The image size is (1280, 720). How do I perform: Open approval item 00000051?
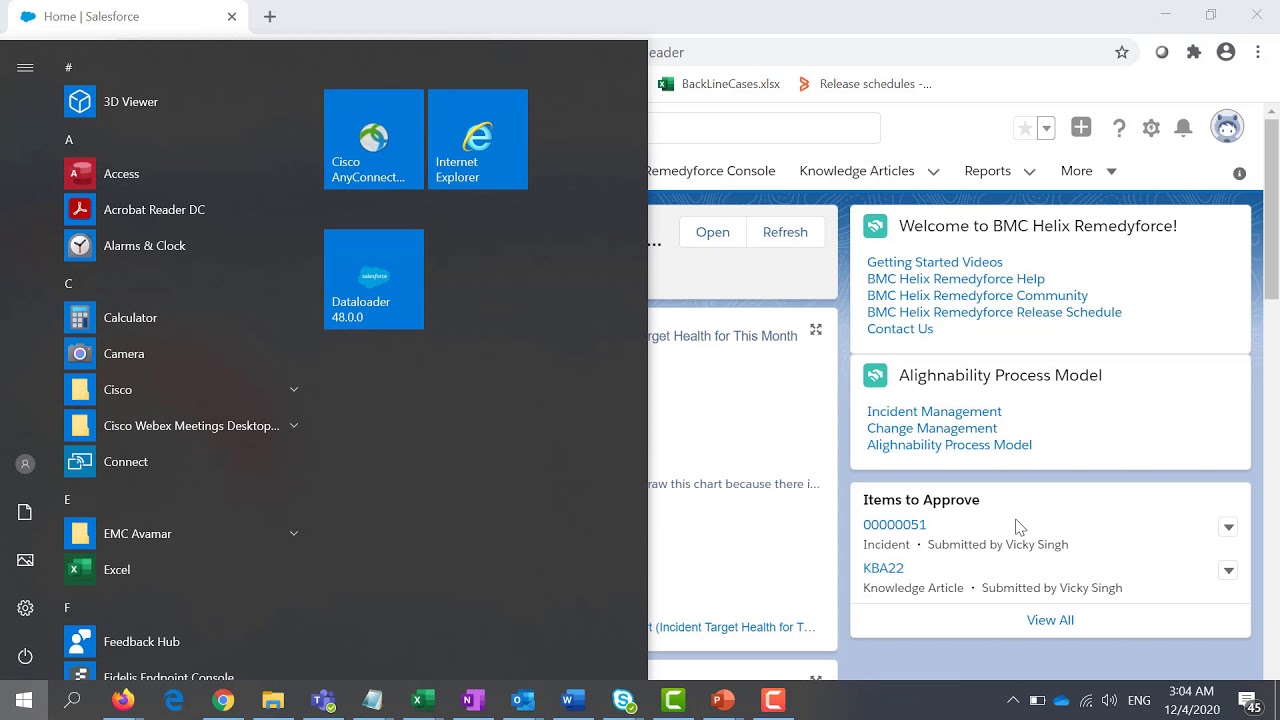(895, 525)
